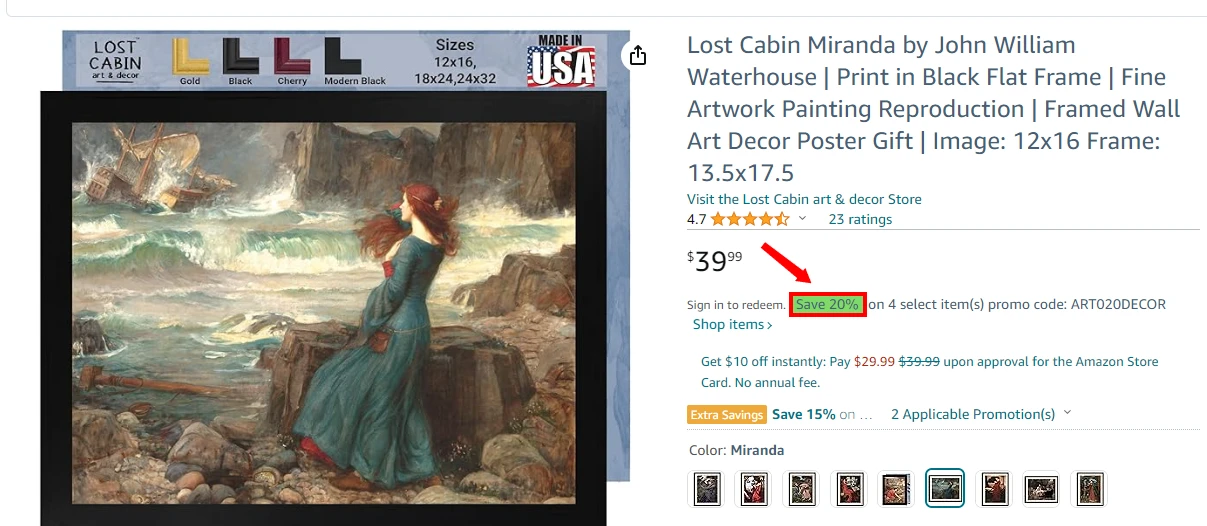
Task: Open the Shop items link chevron
Action: point(769,325)
